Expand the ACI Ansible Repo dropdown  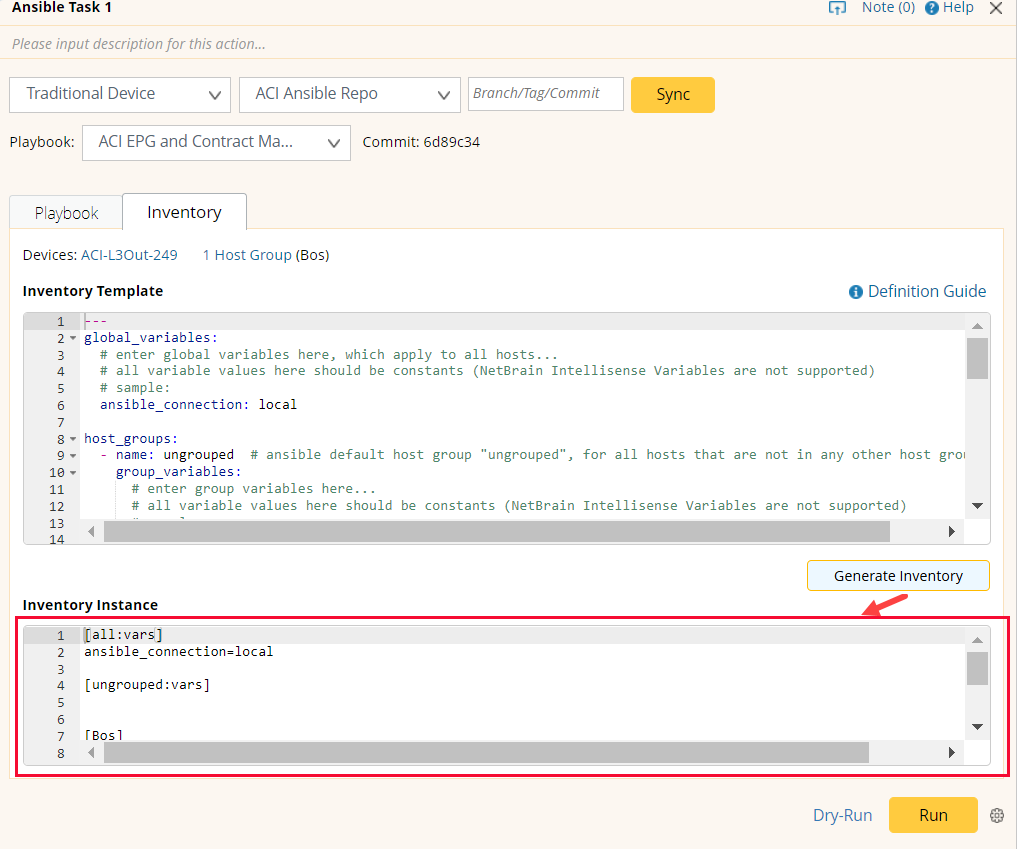point(349,94)
